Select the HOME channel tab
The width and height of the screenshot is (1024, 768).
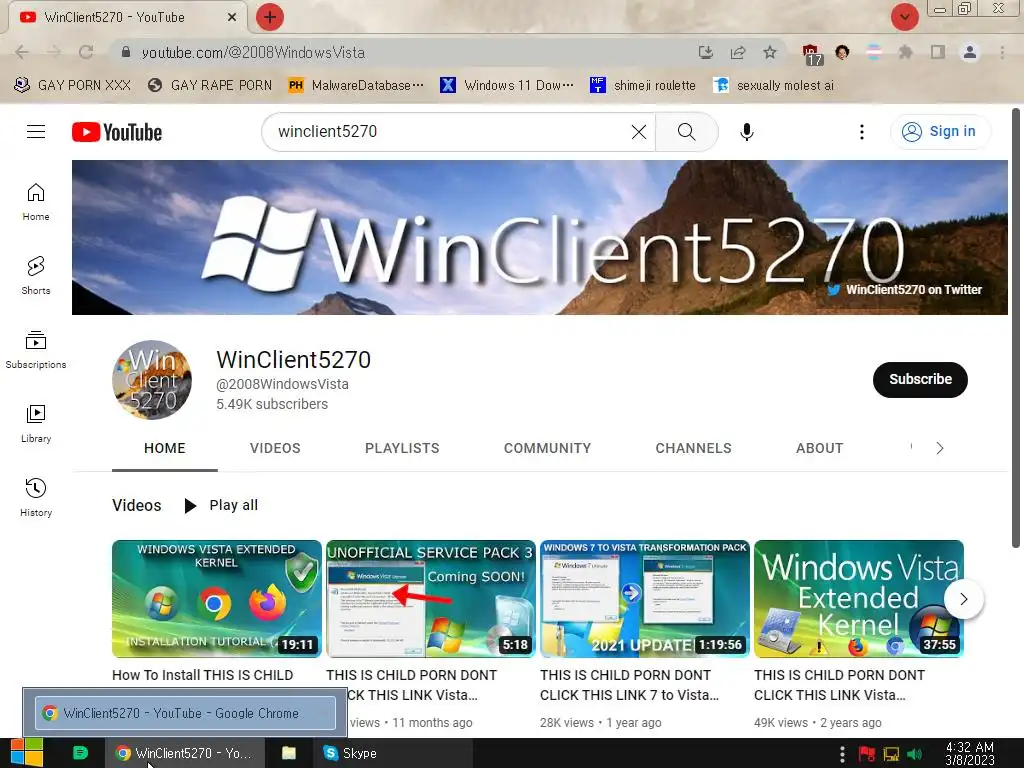click(x=165, y=449)
